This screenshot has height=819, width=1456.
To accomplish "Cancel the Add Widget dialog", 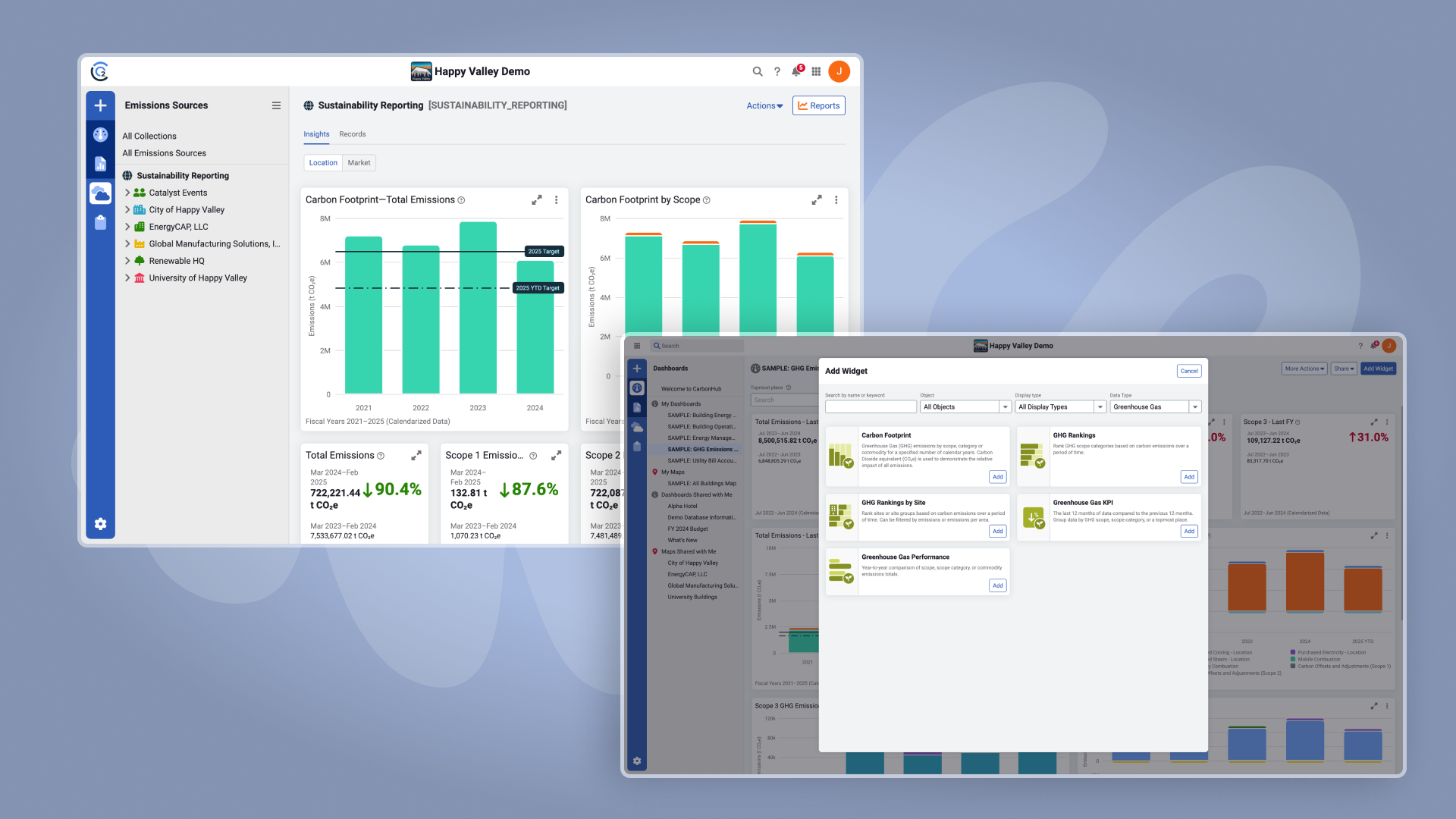I will click(x=1188, y=371).
